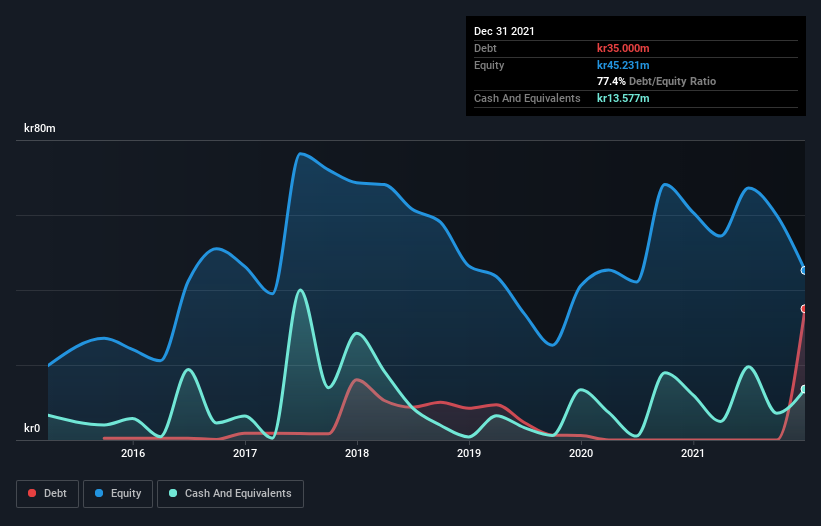Click the Dec 31 2021 tooltip date
821x526 pixels.
point(504,31)
